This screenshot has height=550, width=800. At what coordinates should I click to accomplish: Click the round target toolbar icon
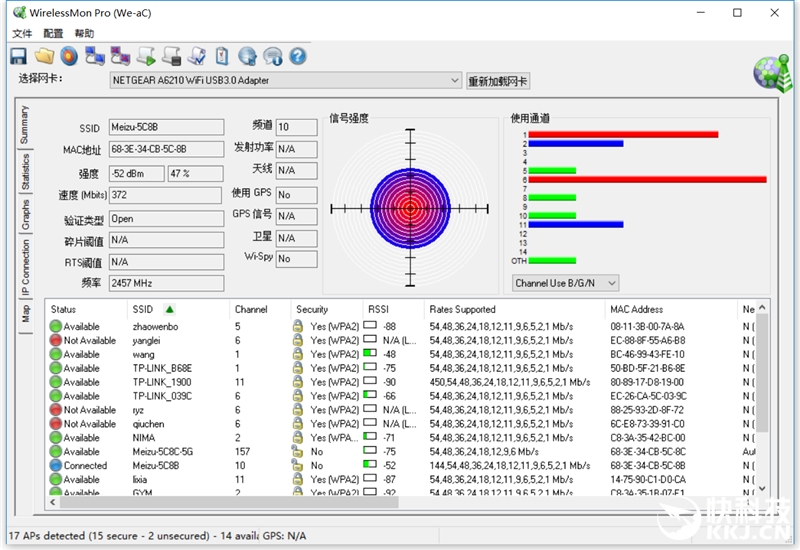point(68,56)
